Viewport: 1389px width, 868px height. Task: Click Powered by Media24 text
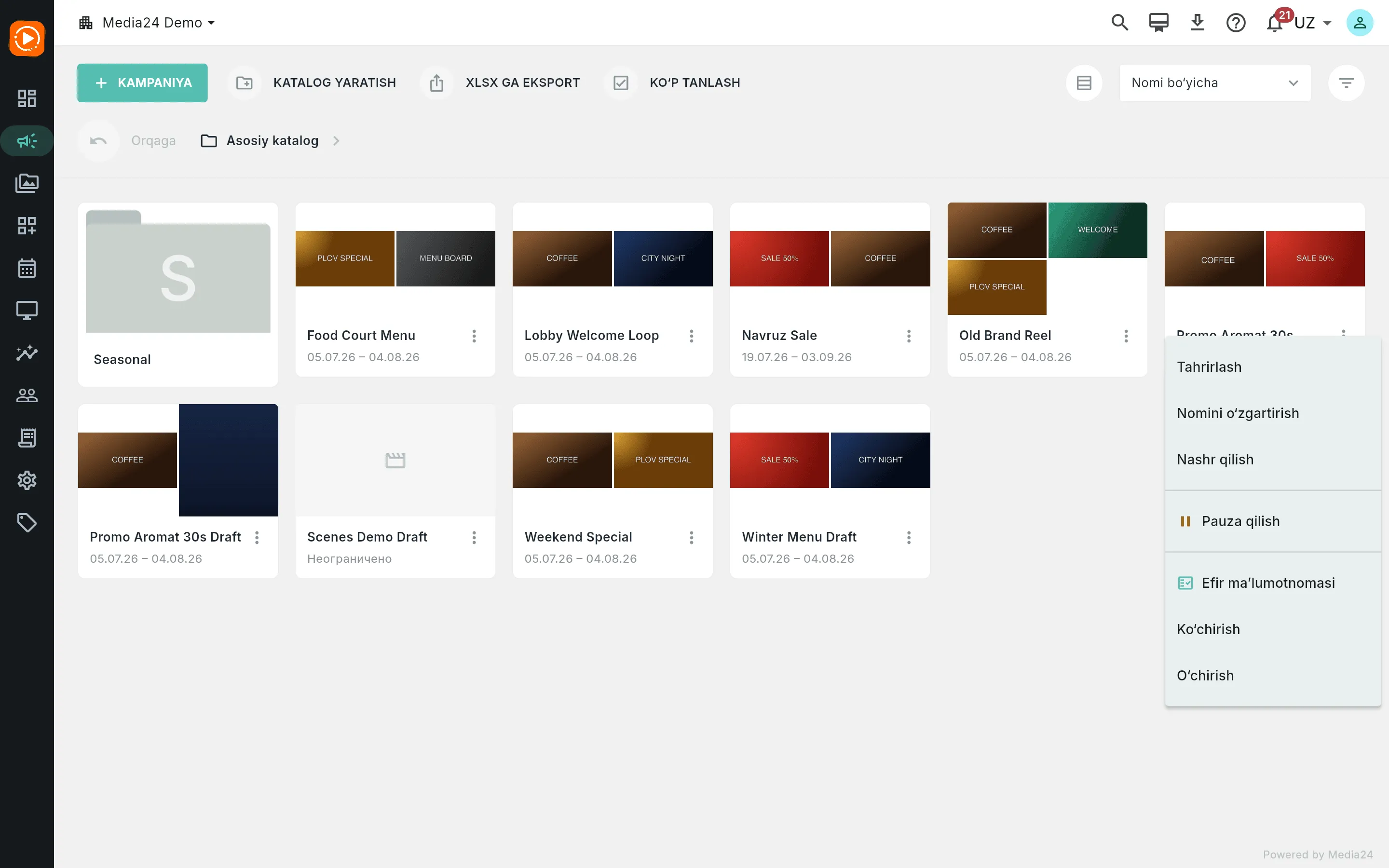(x=1318, y=854)
